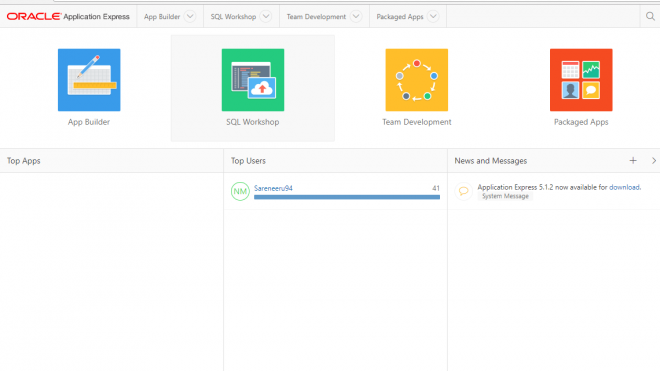
Task: Click the System Message tag label
Action: click(505, 196)
